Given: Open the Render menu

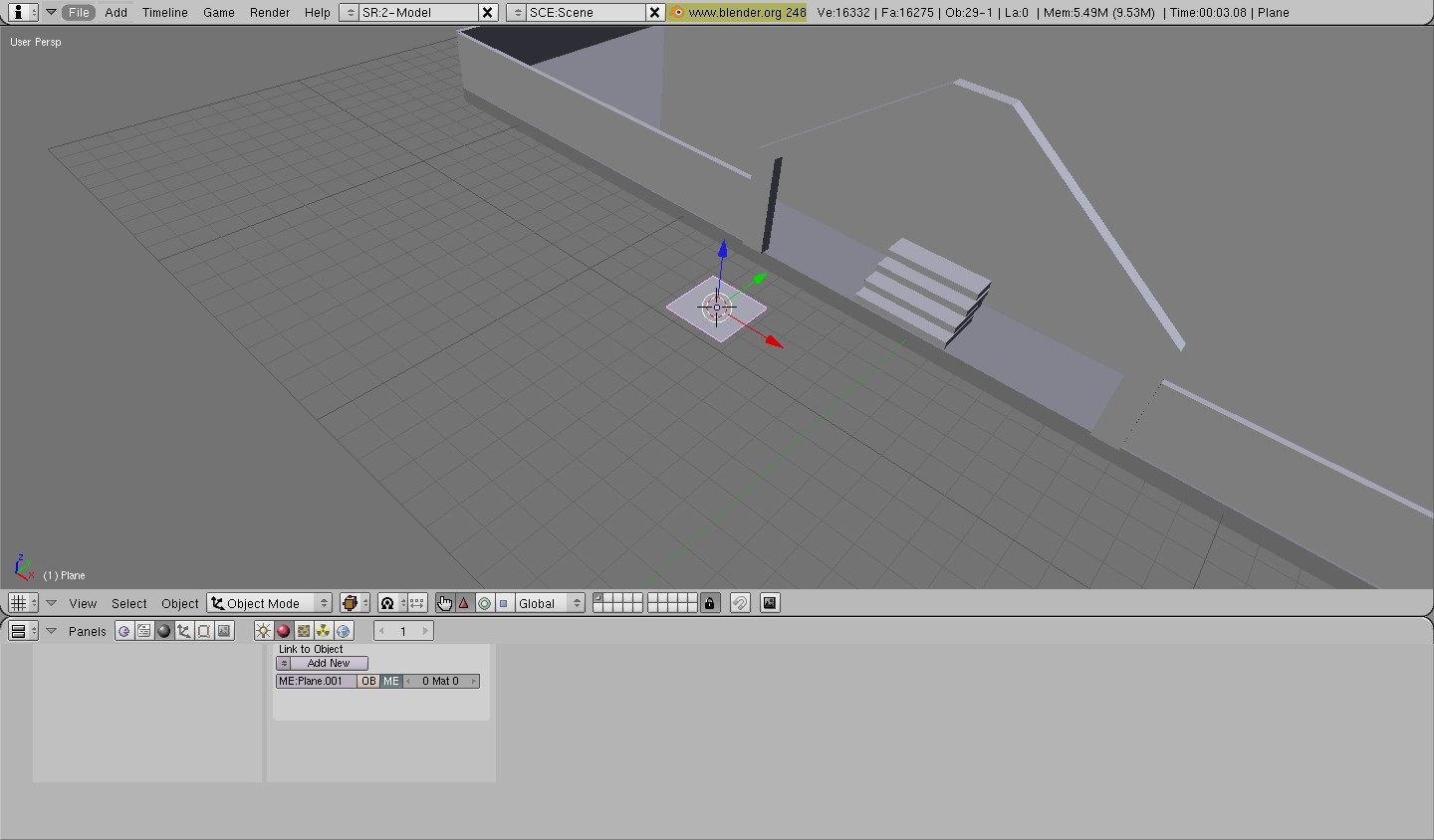Looking at the screenshot, I should 269,12.
